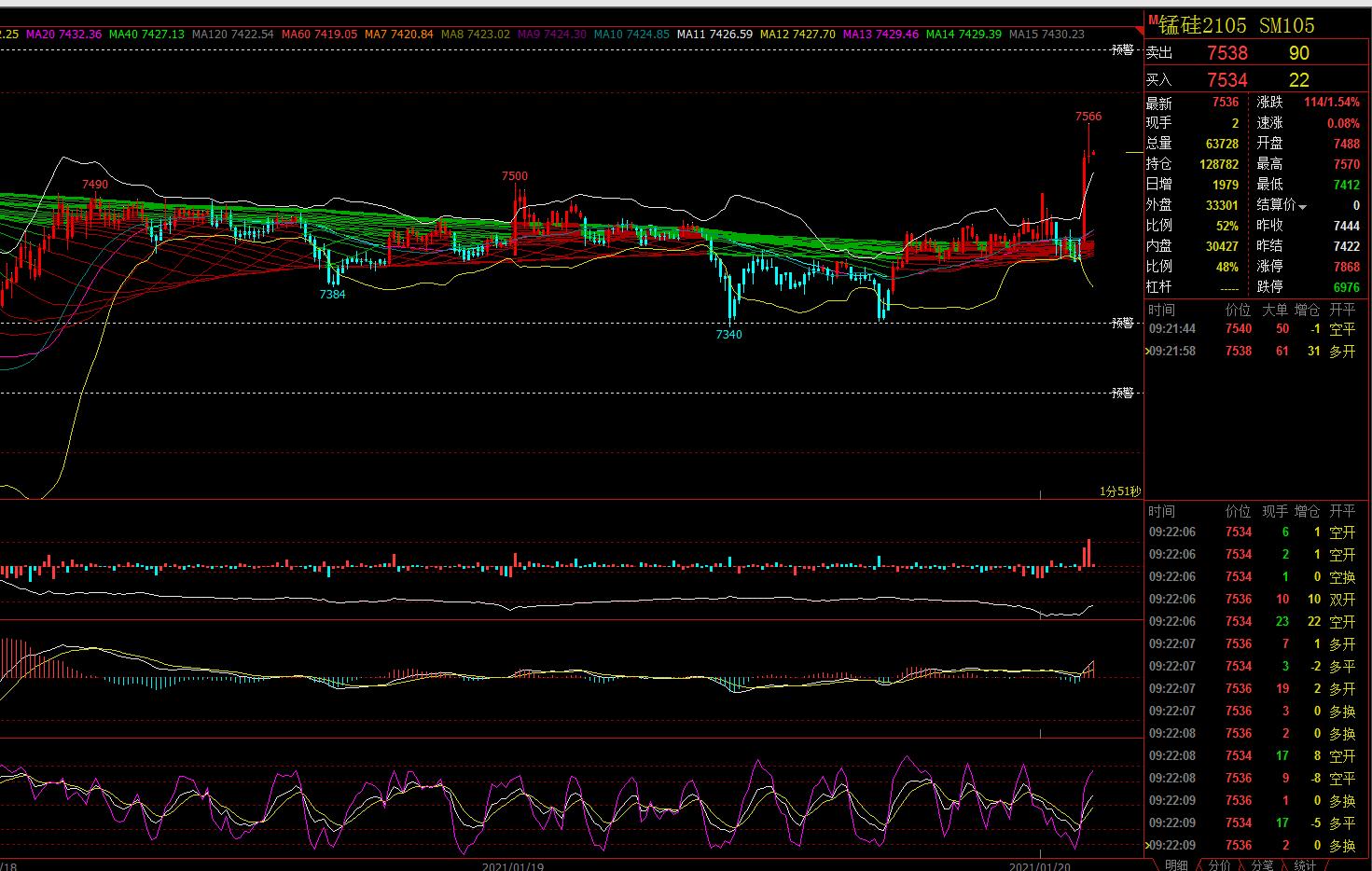Click the 7340 low price label on chart
Screen dimensions: 1372x871
(x=729, y=334)
